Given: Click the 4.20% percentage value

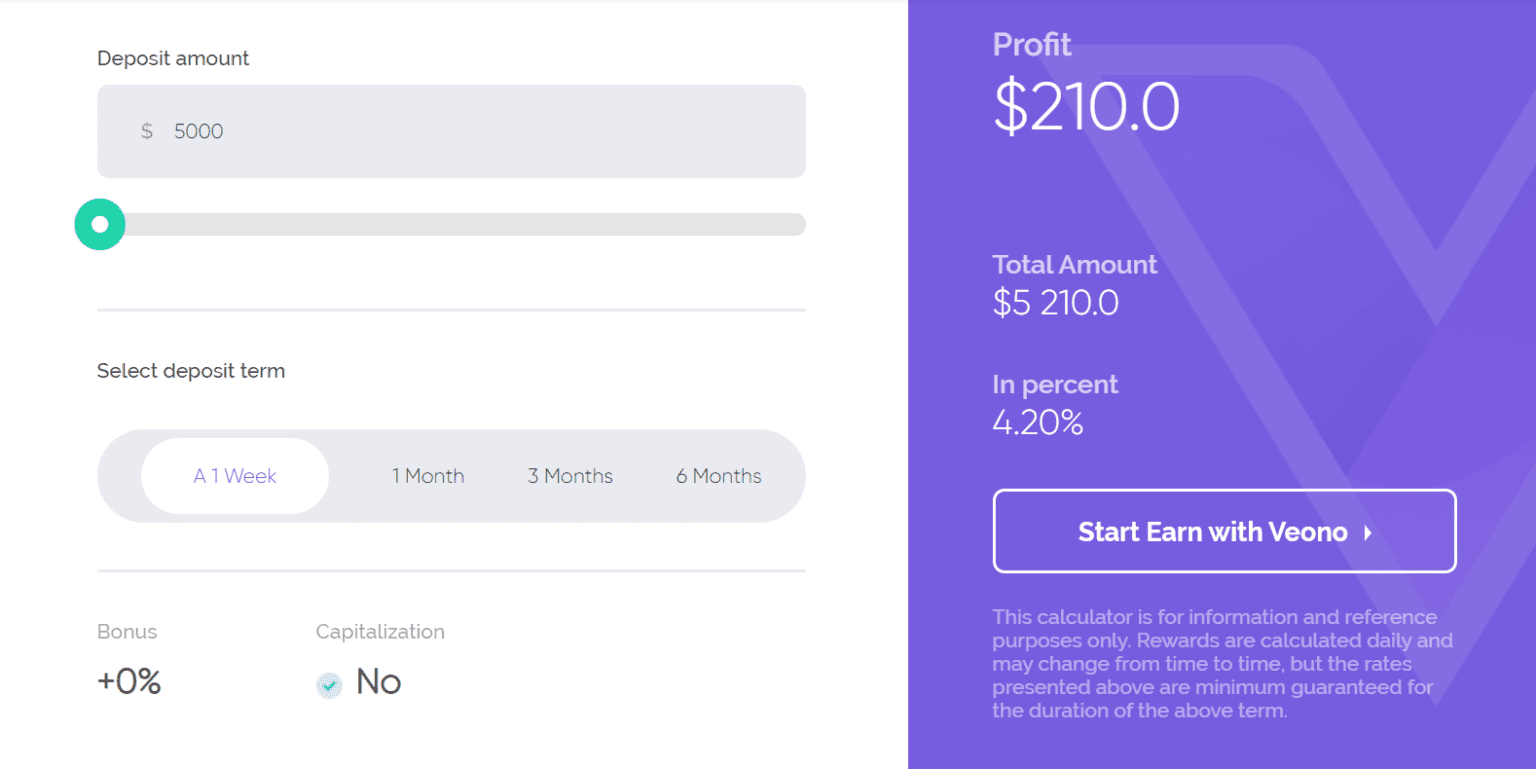Looking at the screenshot, I should [1038, 422].
